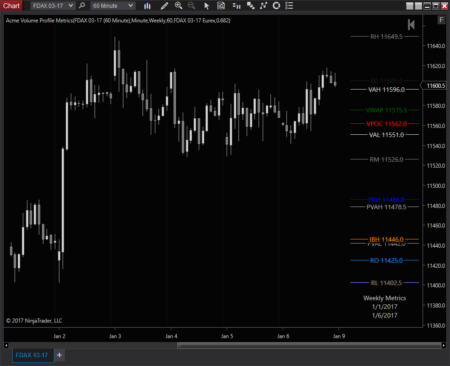
Task: Select the FDAX 03-17 chart tab
Action: (x=32, y=355)
